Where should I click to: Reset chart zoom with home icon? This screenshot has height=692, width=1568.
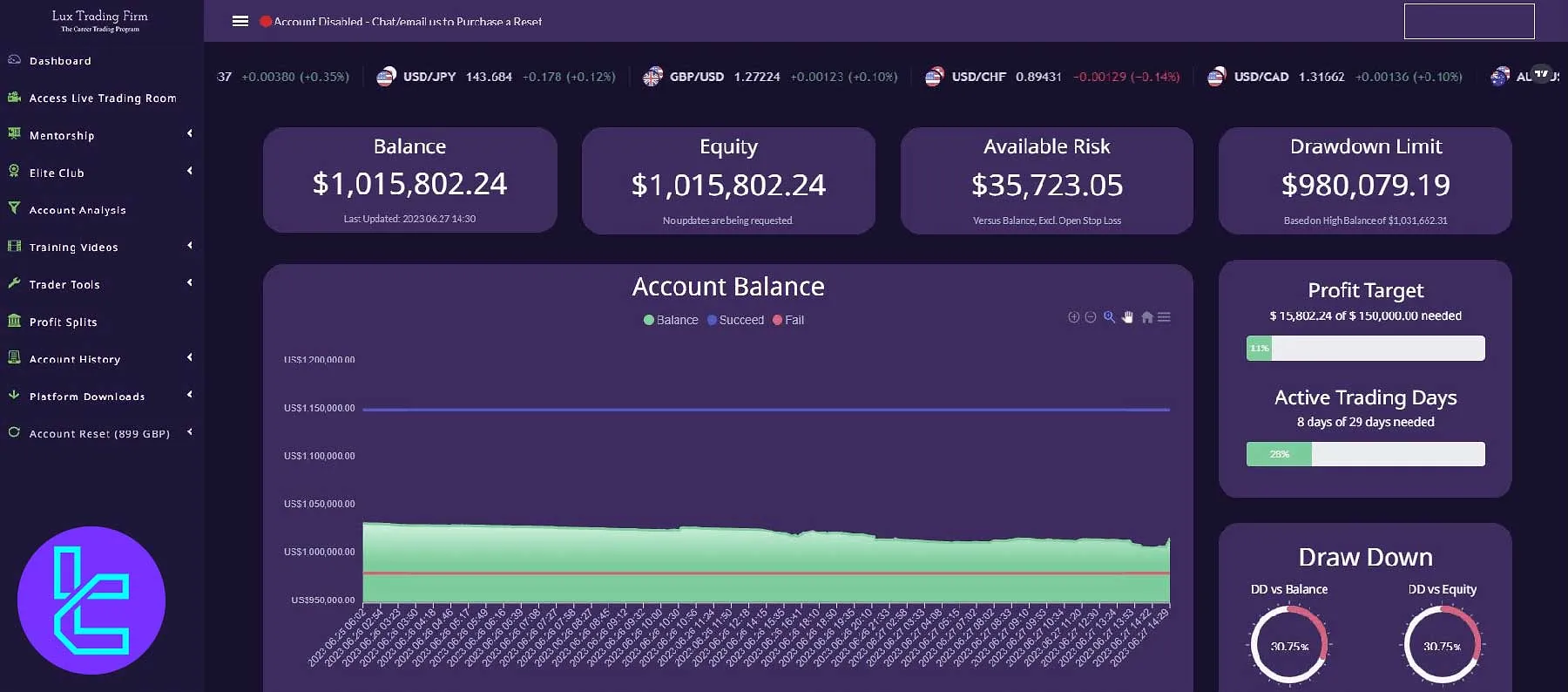[x=1146, y=317]
